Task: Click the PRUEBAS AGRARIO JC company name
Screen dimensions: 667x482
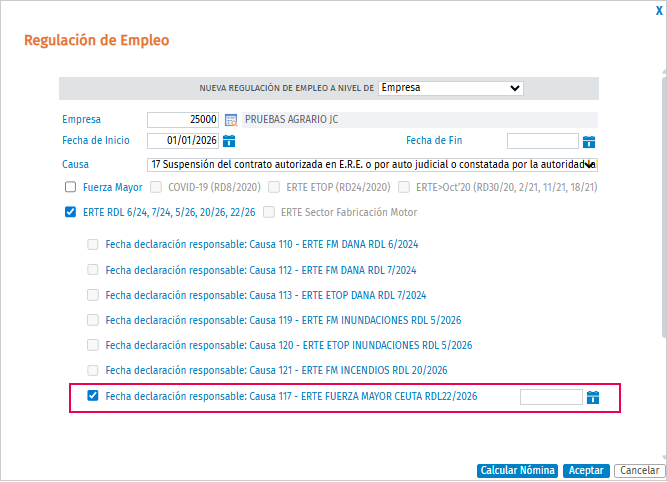Action: (292, 120)
